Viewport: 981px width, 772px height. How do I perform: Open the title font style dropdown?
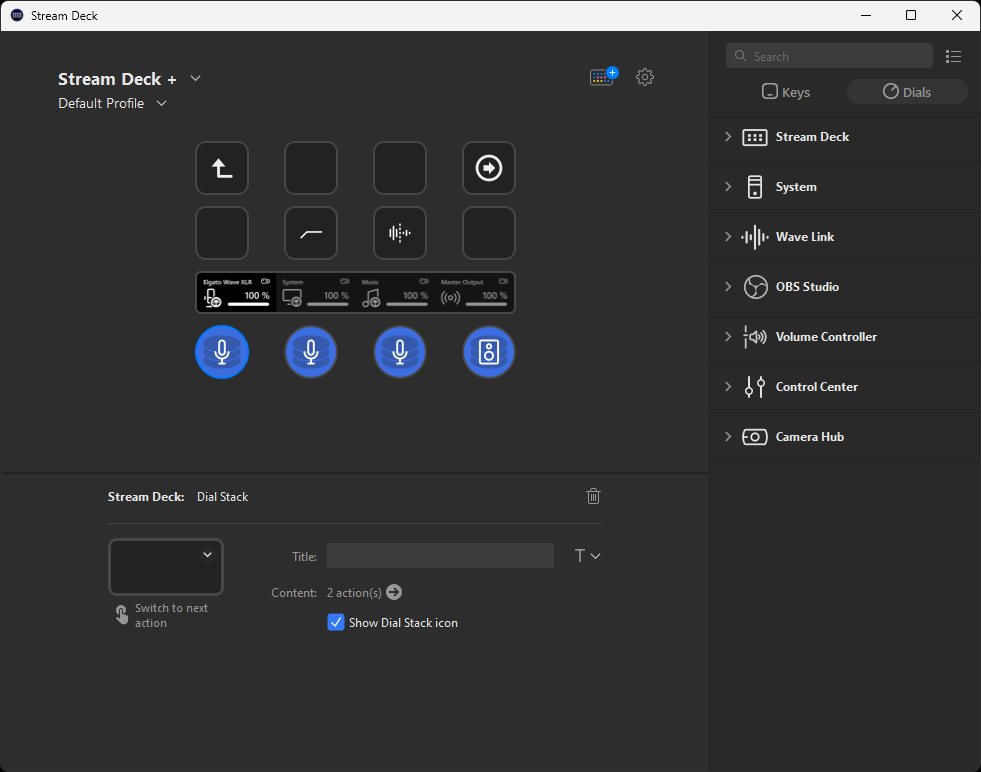(587, 556)
